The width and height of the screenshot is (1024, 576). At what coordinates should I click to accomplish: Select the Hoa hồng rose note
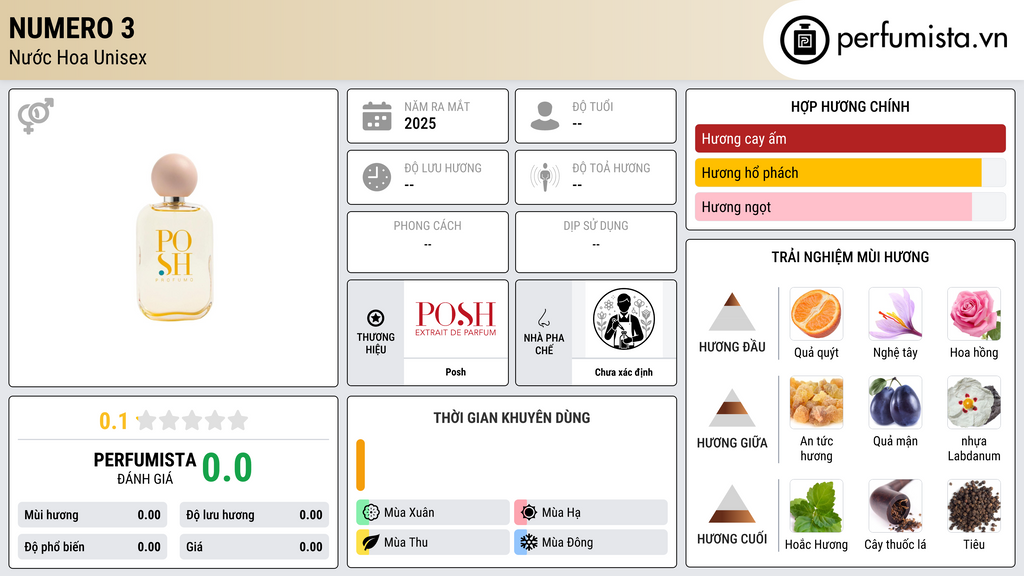click(974, 313)
